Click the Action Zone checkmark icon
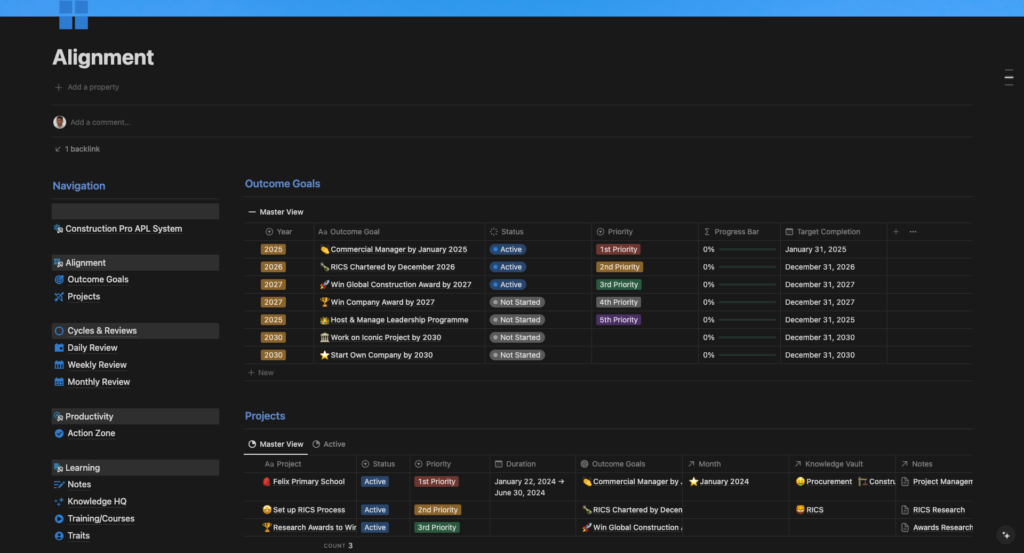 tap(59, 434)
